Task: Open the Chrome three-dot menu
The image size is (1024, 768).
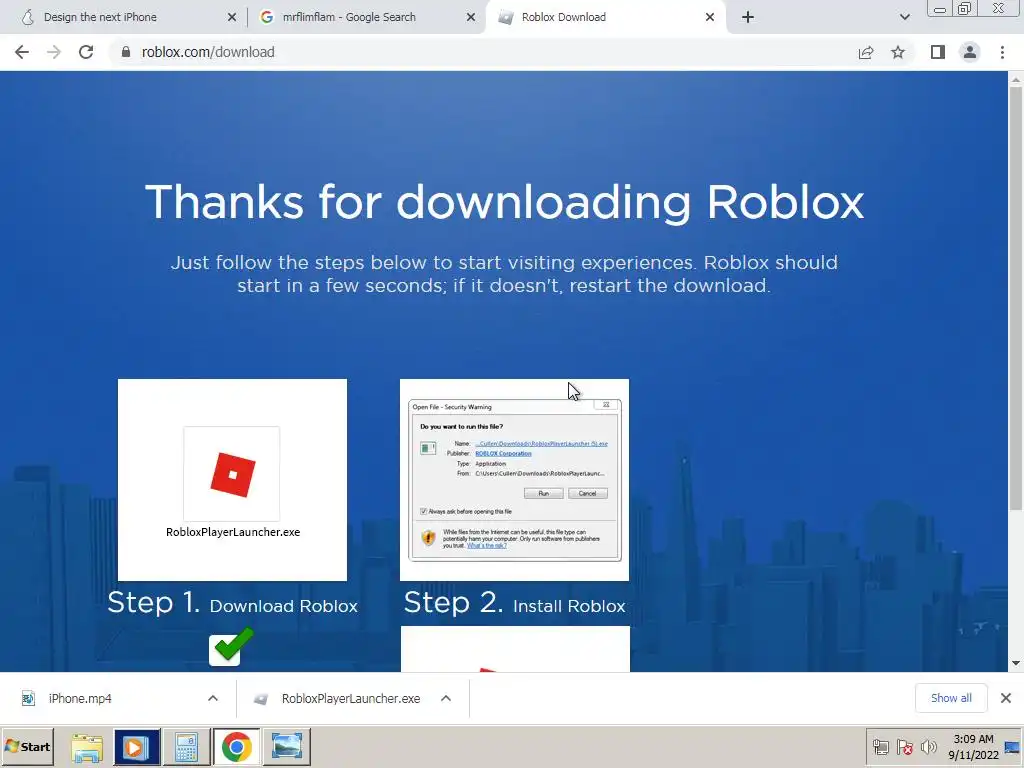Action: (x=1002, y=52)
